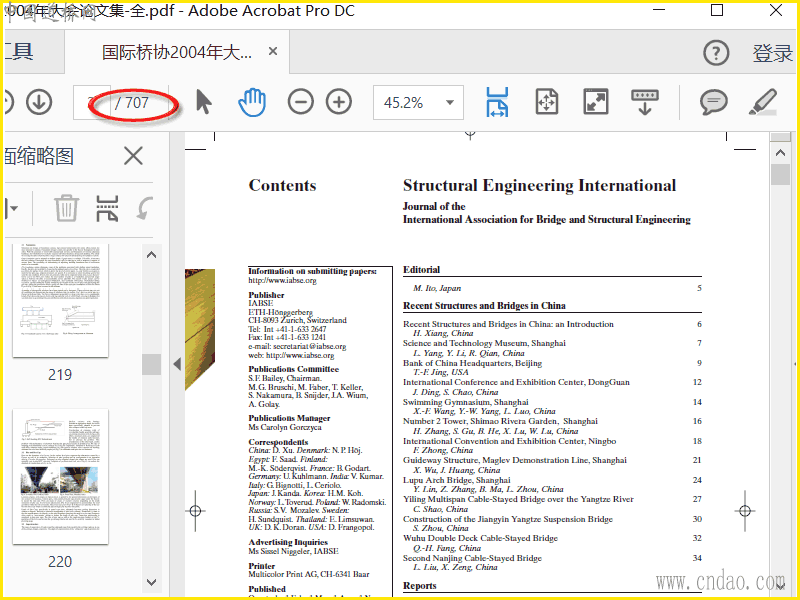Delete selected pages with trash icon
Viewport: 800px width, 600px height.
66,208
